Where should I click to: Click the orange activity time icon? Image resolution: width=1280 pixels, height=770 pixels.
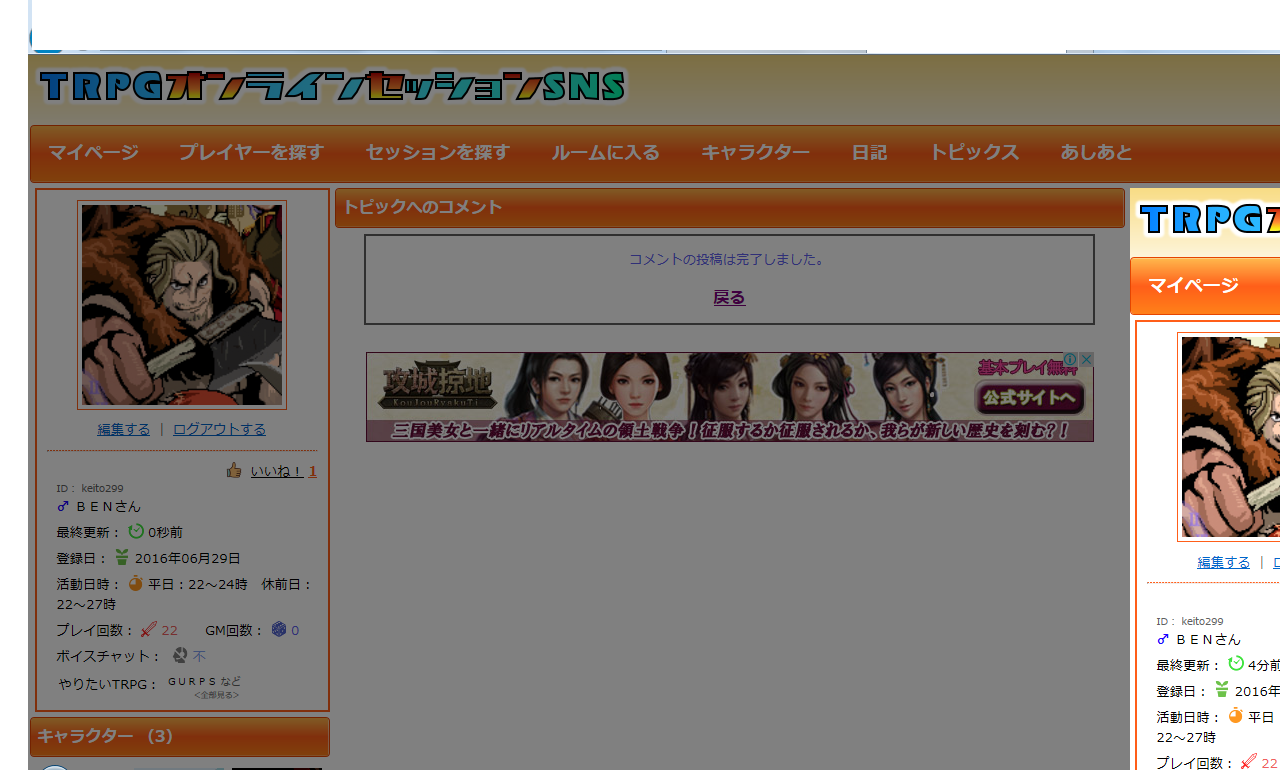(x=136, y=583)
